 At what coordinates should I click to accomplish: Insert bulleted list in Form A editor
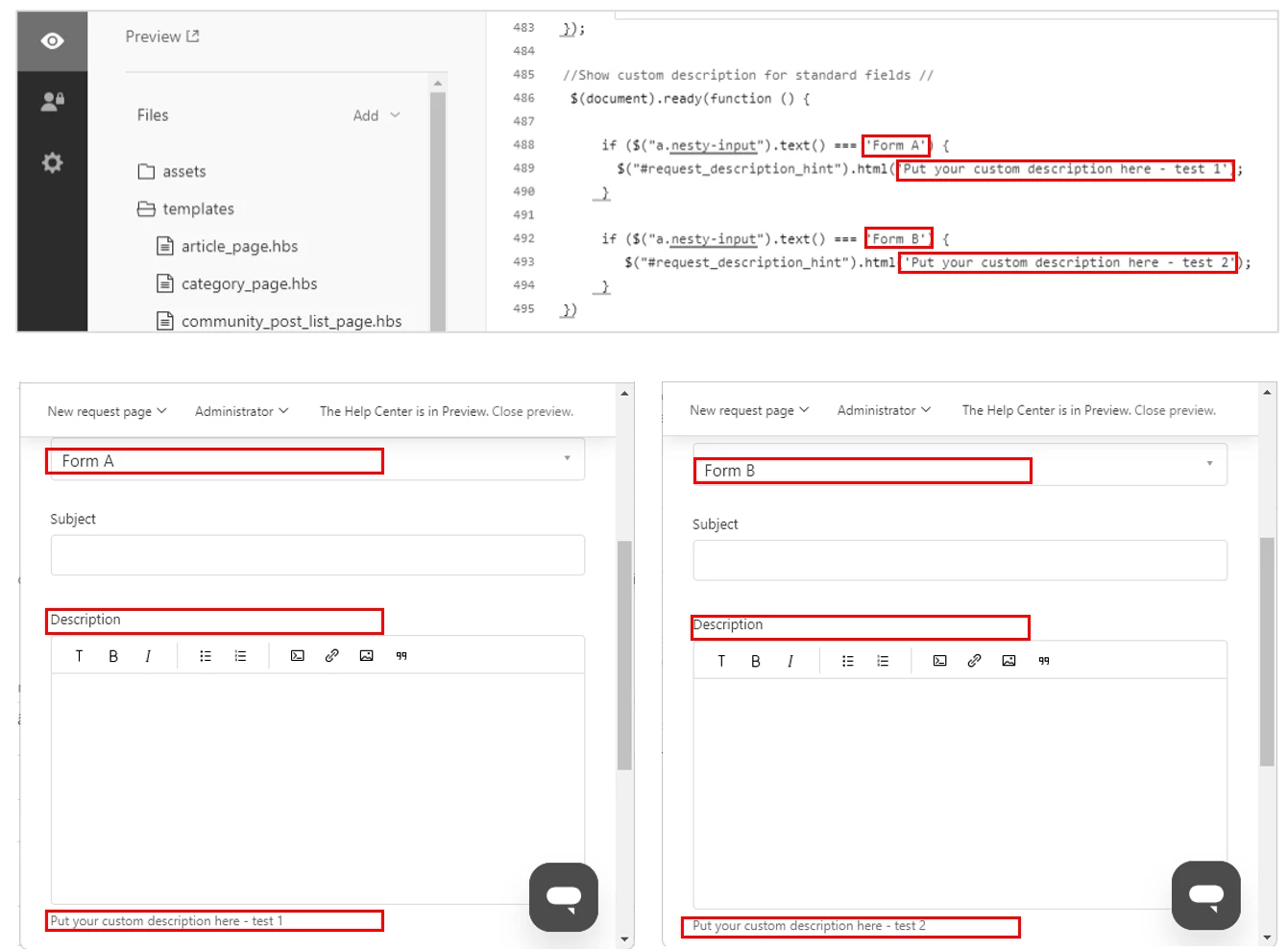206,656
